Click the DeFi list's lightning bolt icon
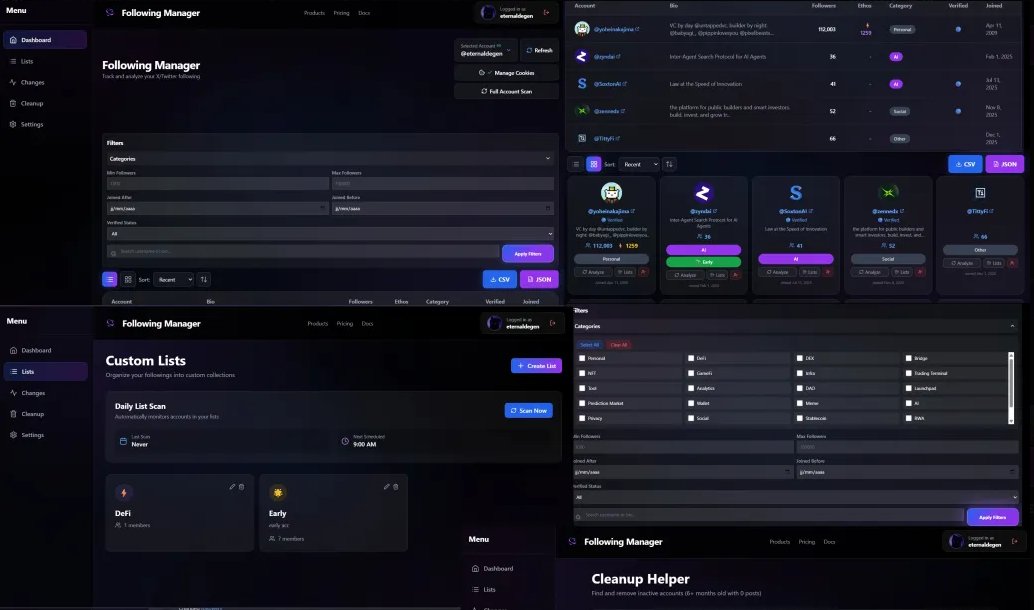 (x=123, y=493)
